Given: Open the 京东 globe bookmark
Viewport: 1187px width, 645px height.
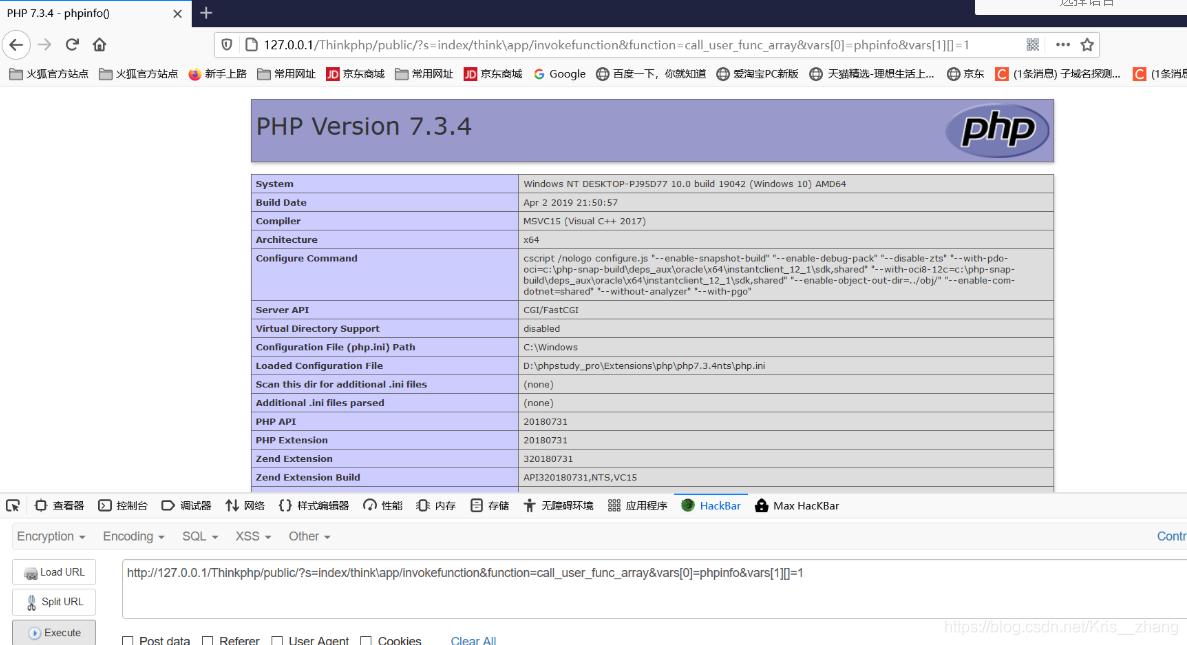Looking at the screenshot, I should click(965, 73).
